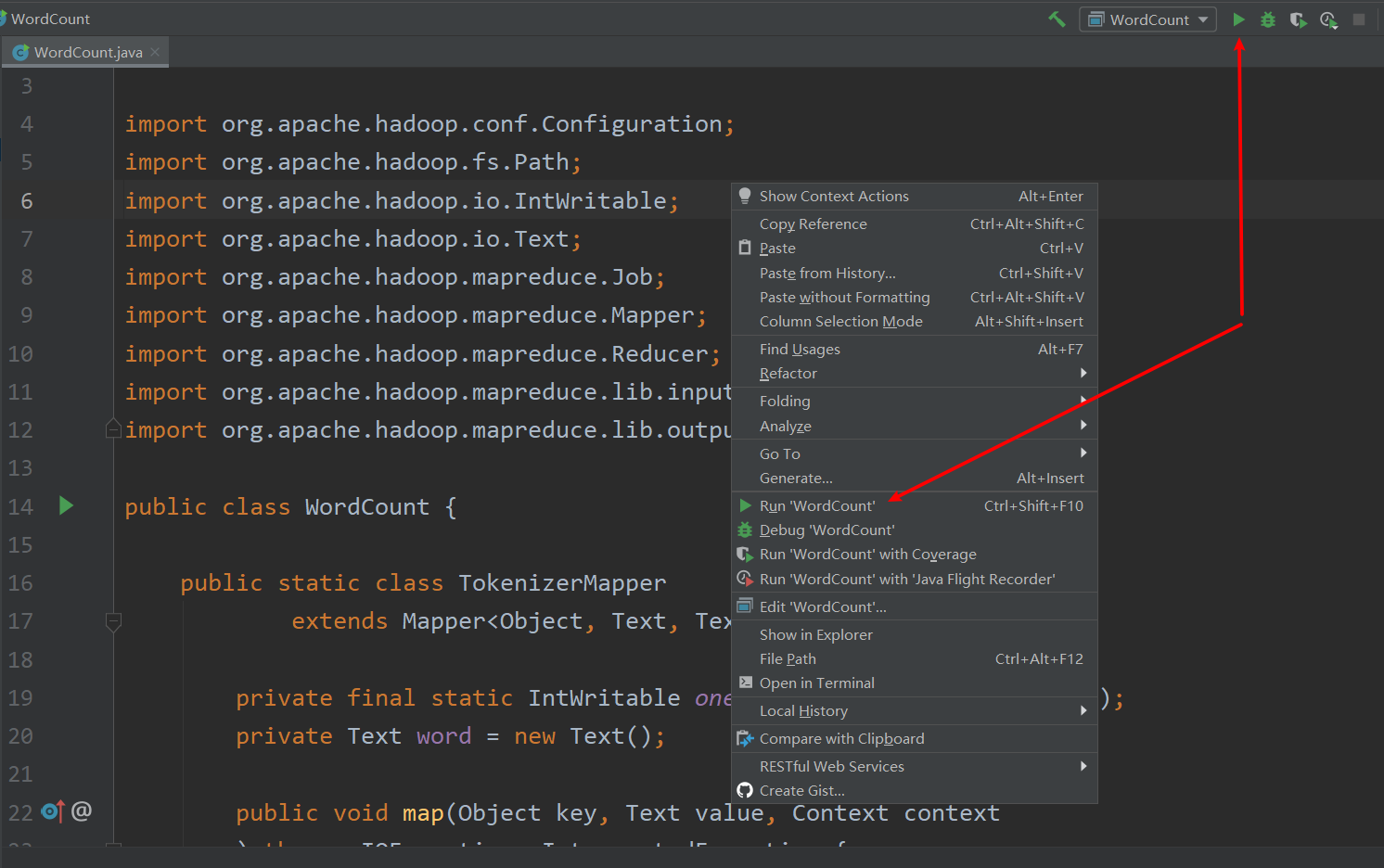Click the Stop square icon in the toolbar

tap(1359, 19)
